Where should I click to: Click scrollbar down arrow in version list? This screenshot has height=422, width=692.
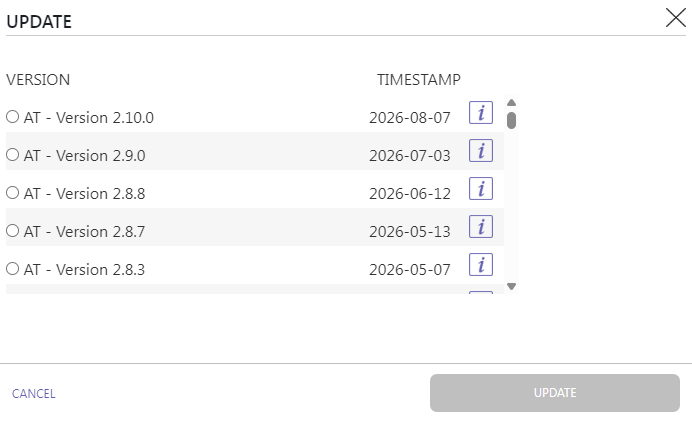point(511,286)
